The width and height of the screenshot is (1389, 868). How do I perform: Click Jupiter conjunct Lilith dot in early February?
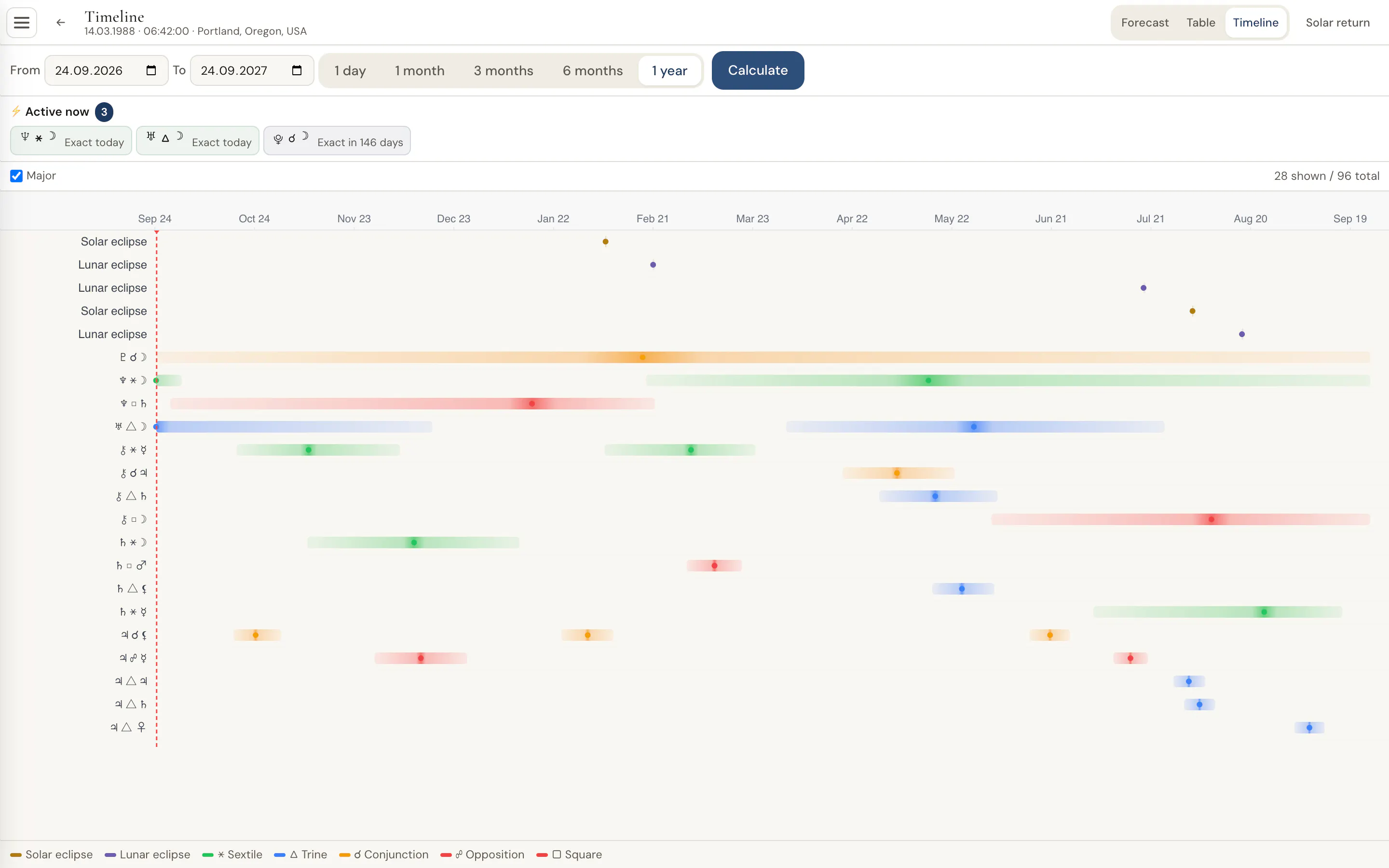coord(588,635)
